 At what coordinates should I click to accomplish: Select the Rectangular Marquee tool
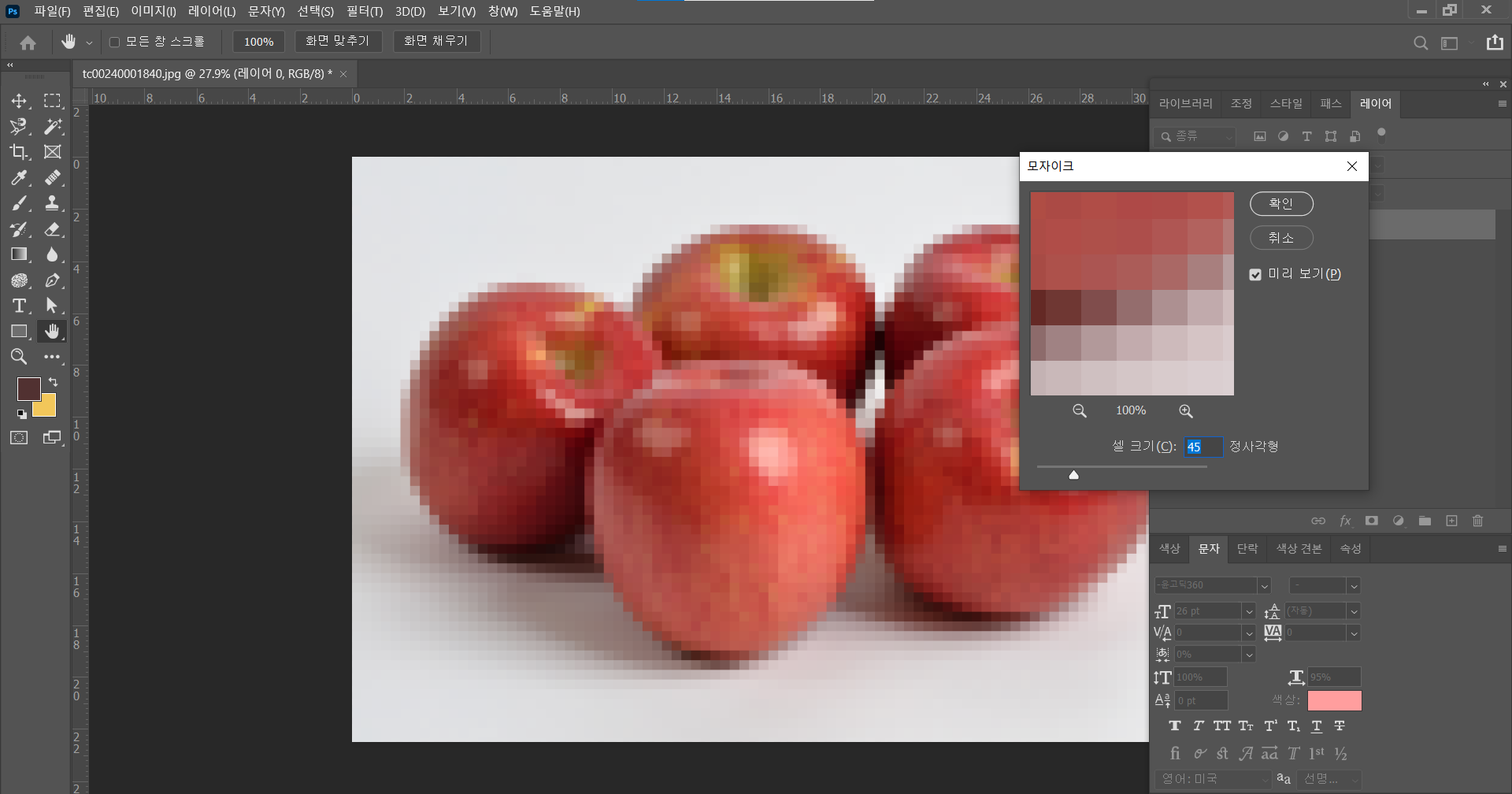pyautogui.click(x=53, y=101)
